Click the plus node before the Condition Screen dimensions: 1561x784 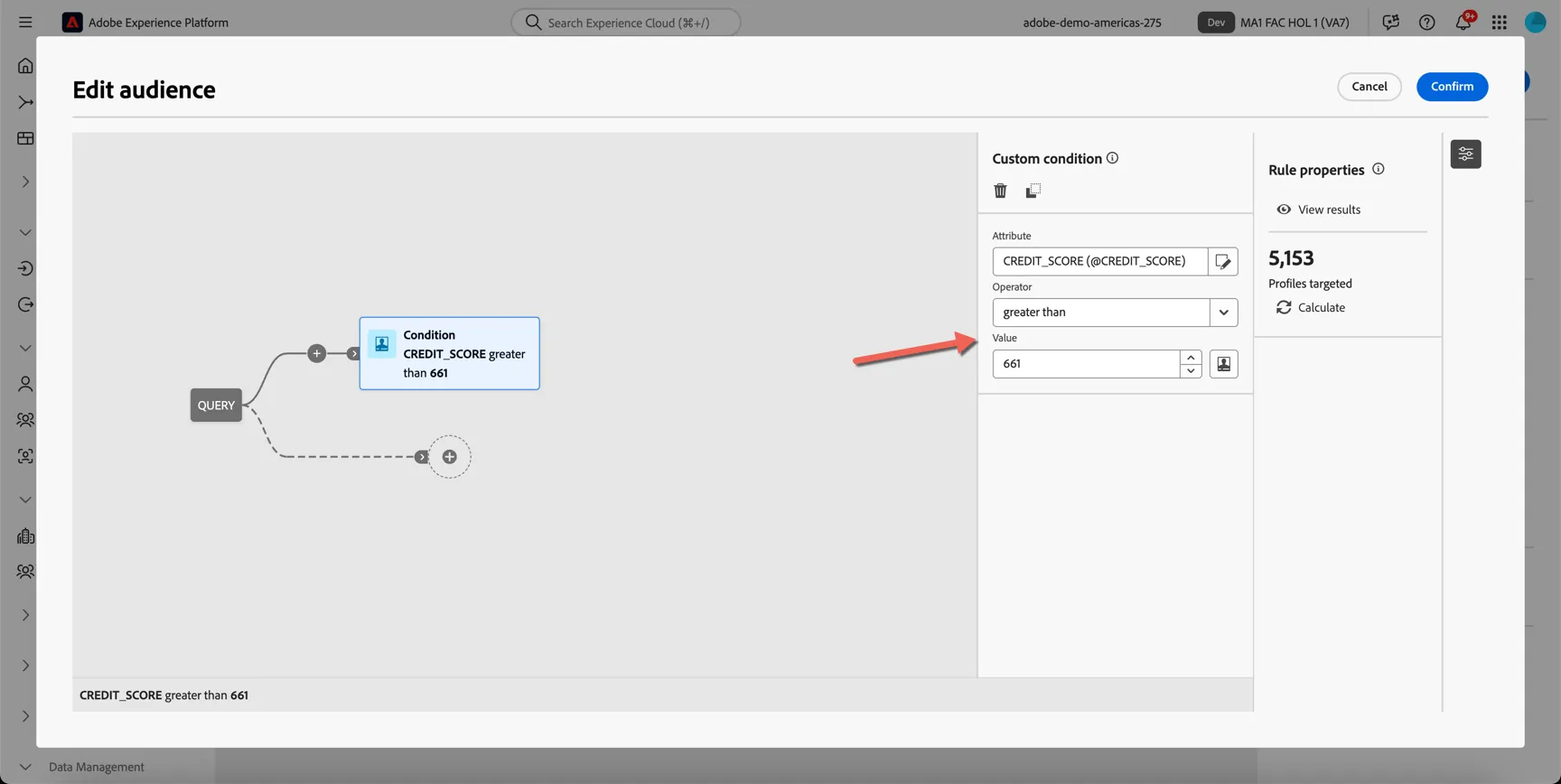point(316,353)
